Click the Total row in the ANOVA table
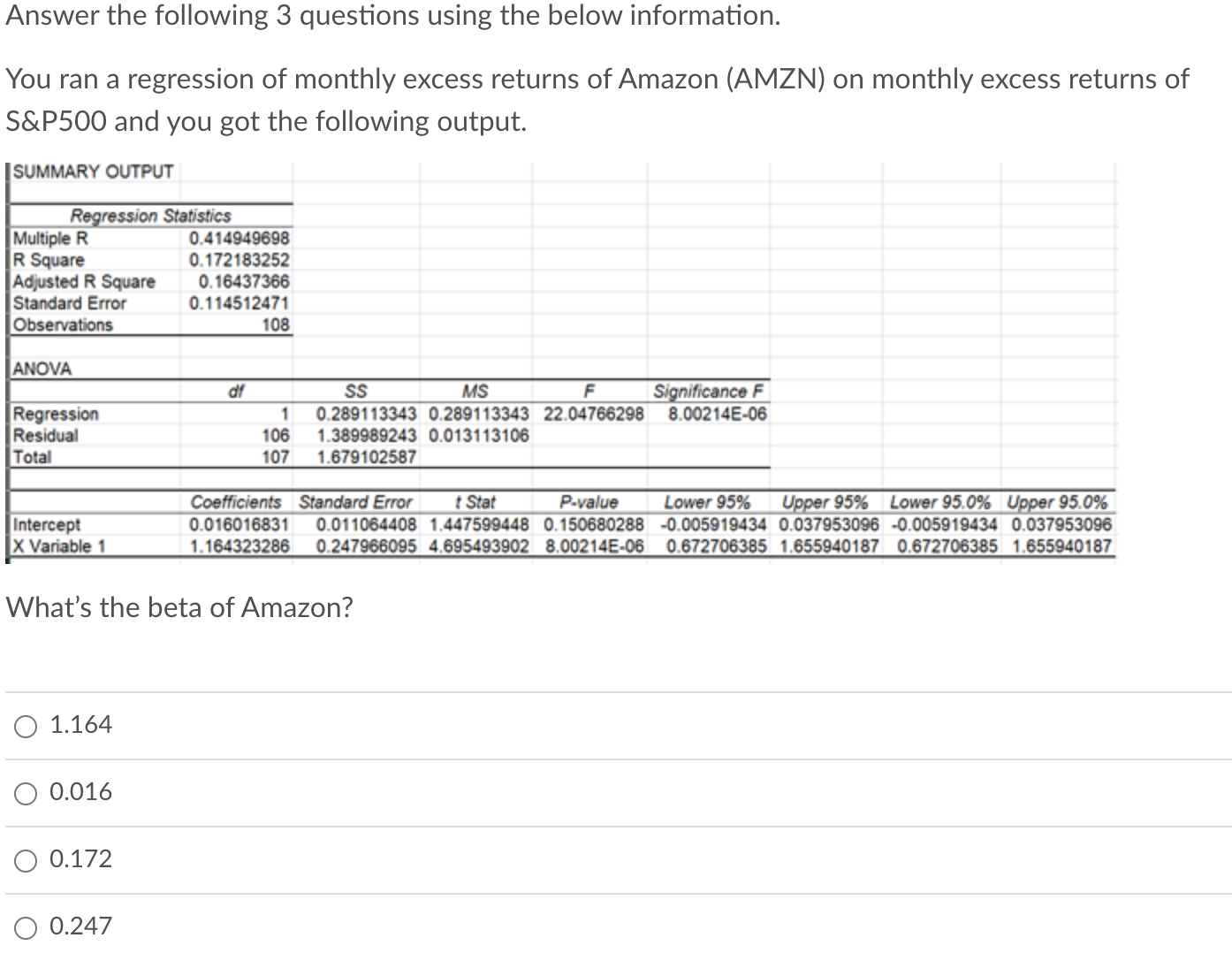The width and height of the screenshot is (1232, 953). point(35,456)
